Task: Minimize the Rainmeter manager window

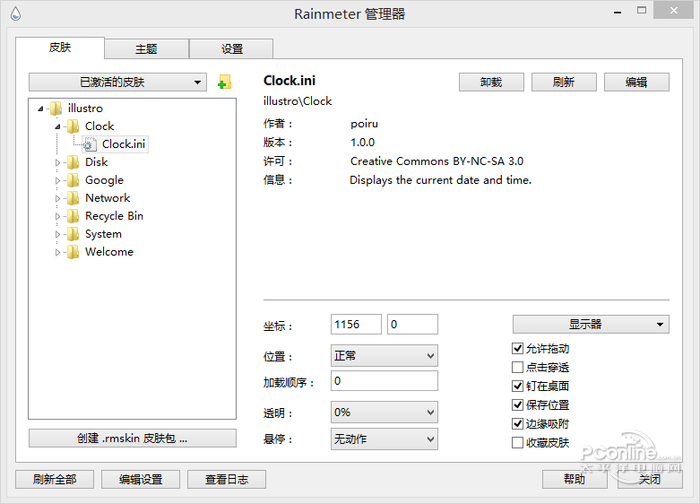Action: tap(617, 12)
